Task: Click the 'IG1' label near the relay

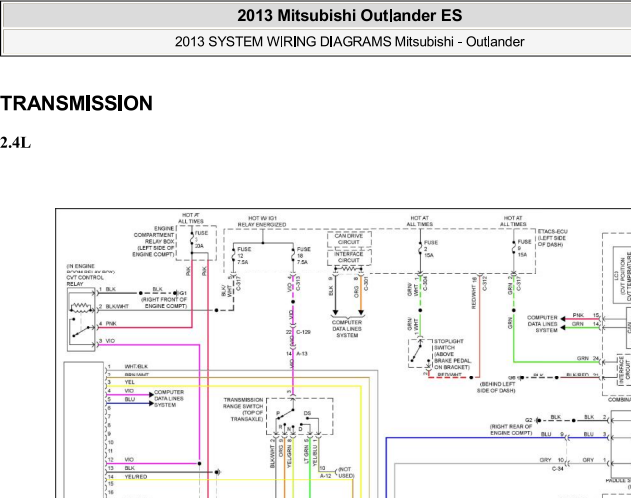Action: (x=182, y=293)
